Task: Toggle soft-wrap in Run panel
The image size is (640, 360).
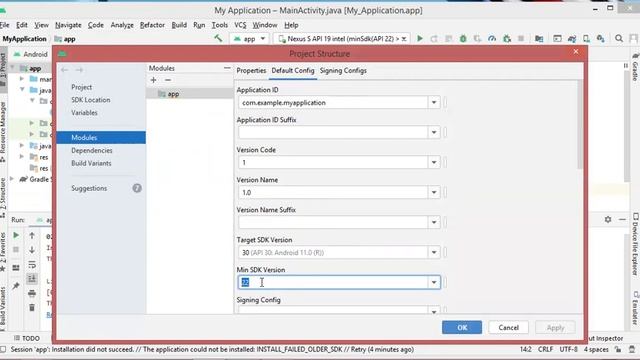Action: [32, 264]
